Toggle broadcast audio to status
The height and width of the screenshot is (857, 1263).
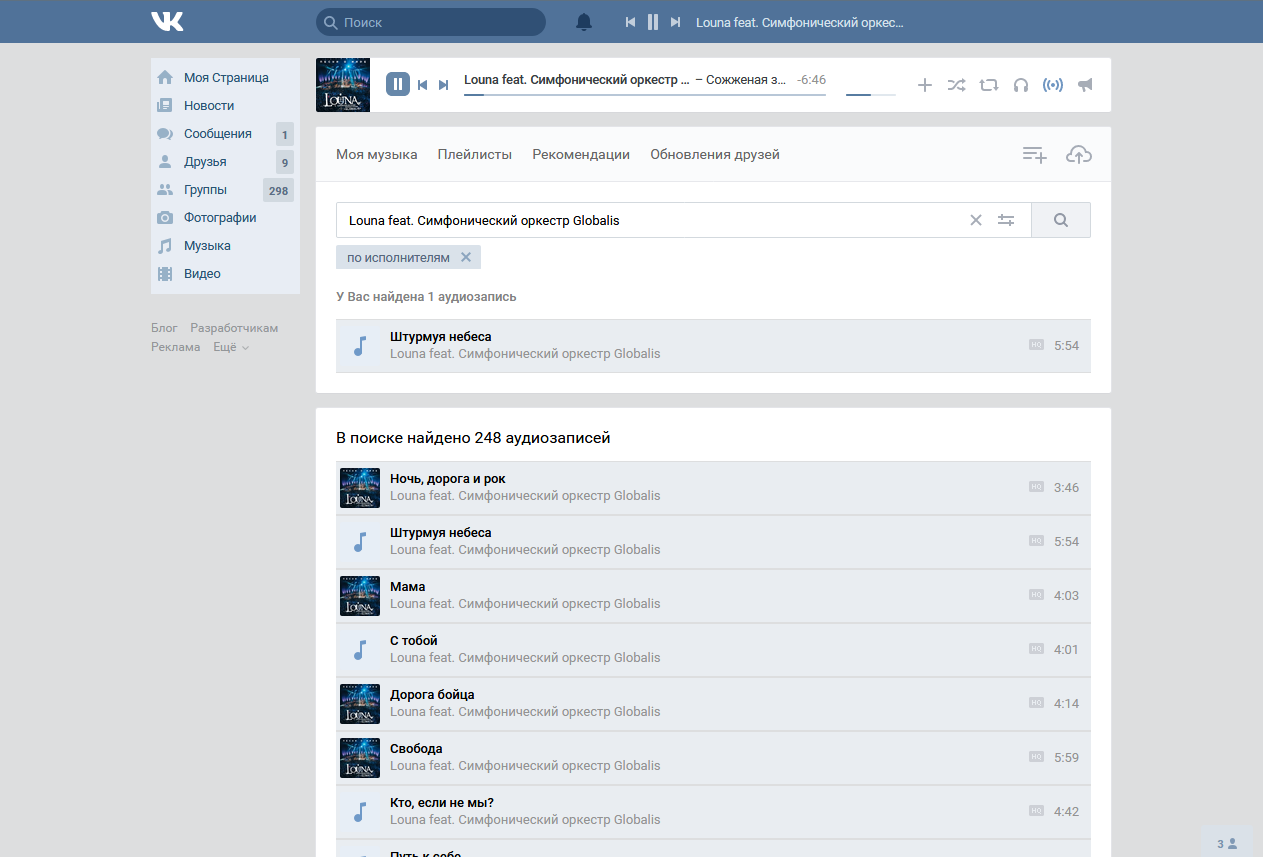(1053, 85)
